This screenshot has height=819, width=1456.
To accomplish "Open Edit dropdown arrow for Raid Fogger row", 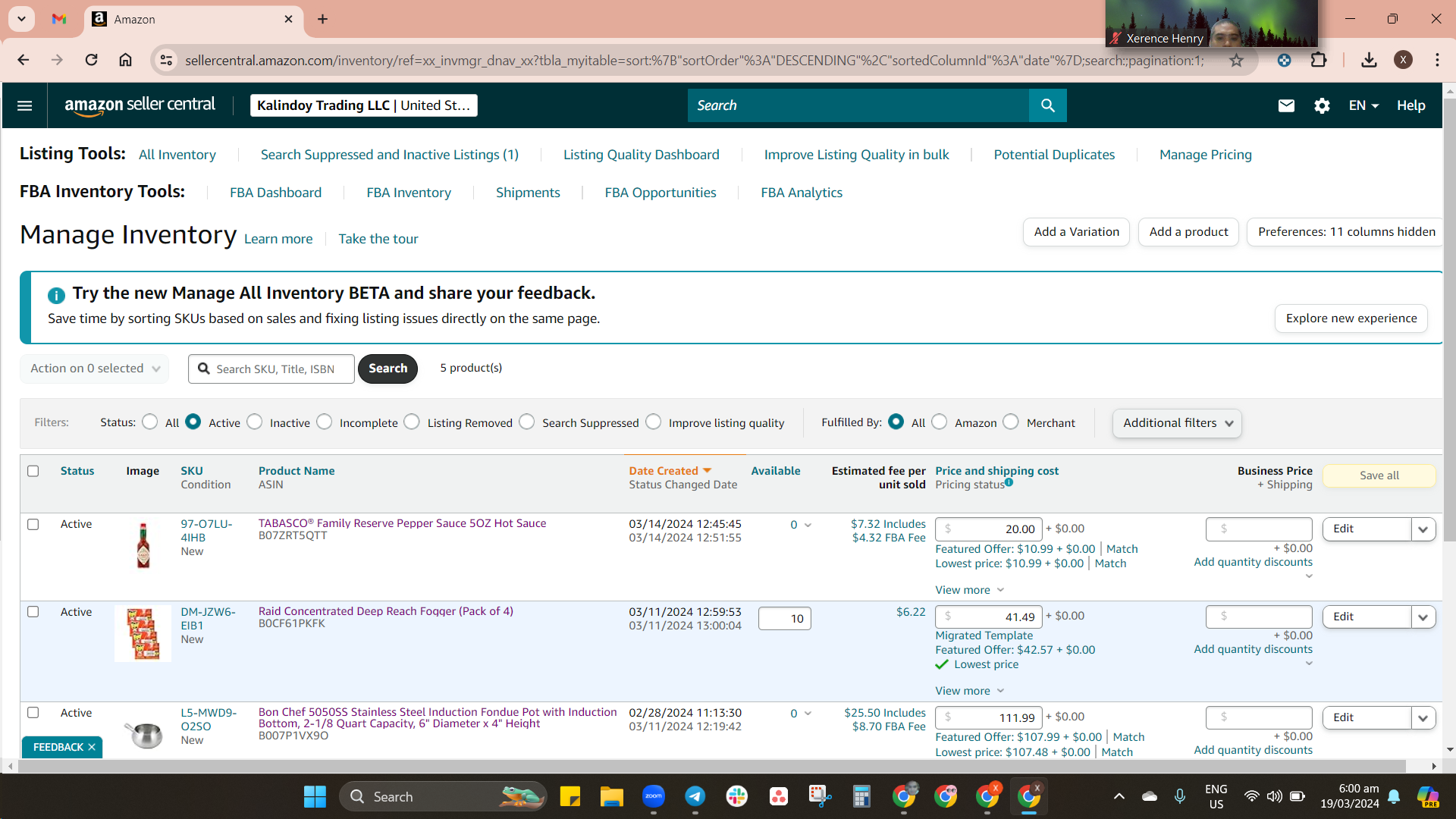I will (x=1423, y=617).
